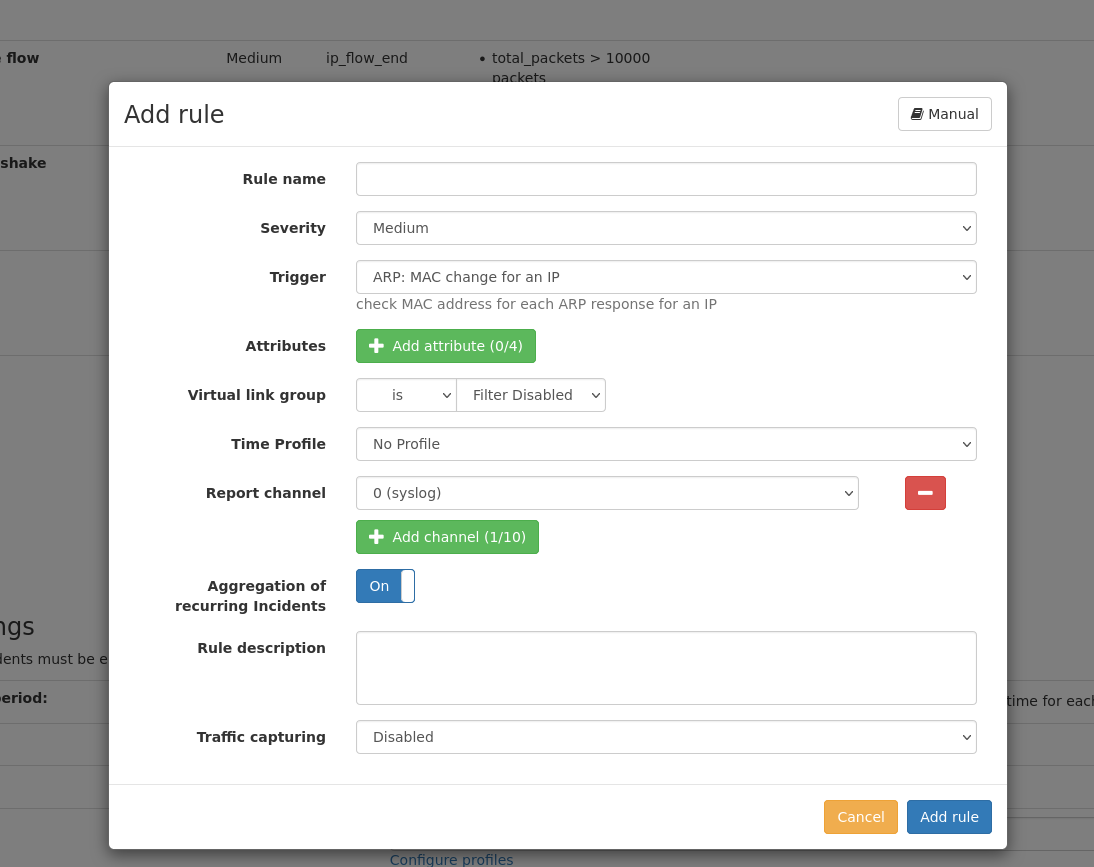Viewport: 1094px width, 867px height.
Task: Open the Time Profile dropdown
Action: [666, 444]
